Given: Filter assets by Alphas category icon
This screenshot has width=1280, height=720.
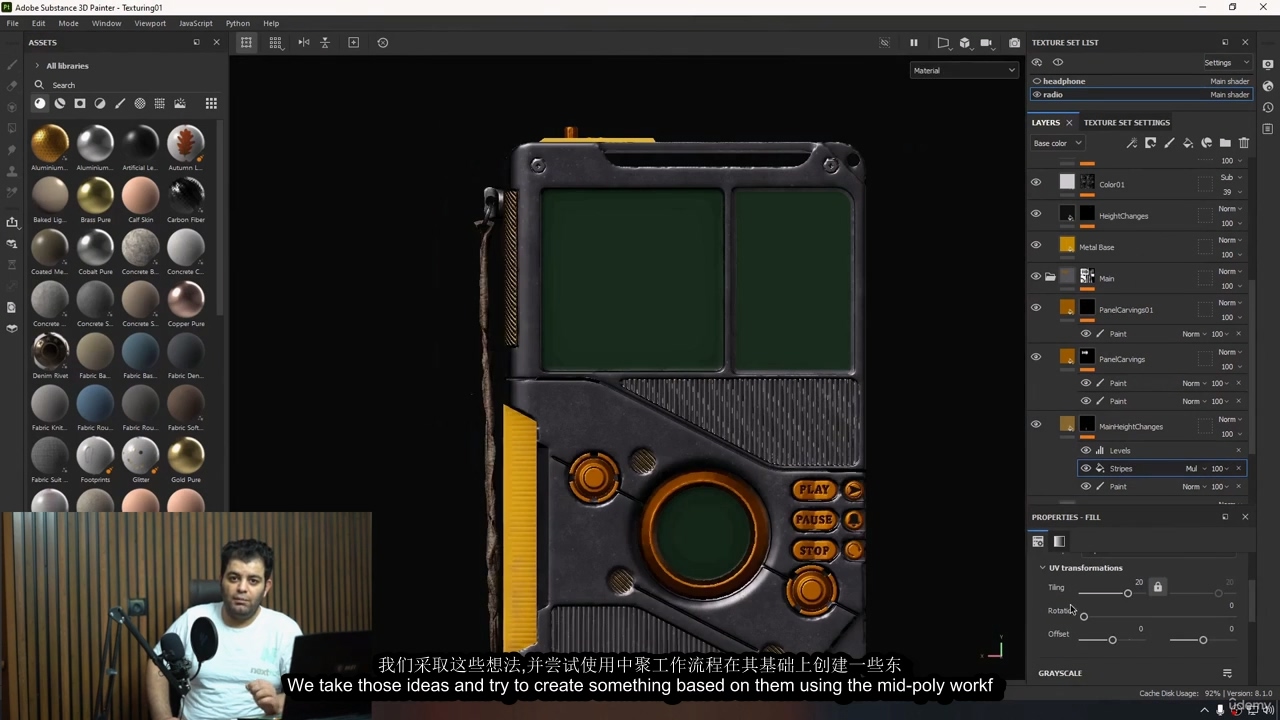Looking at the screenshot, I should pyautogui.click(x=140, y=103).
